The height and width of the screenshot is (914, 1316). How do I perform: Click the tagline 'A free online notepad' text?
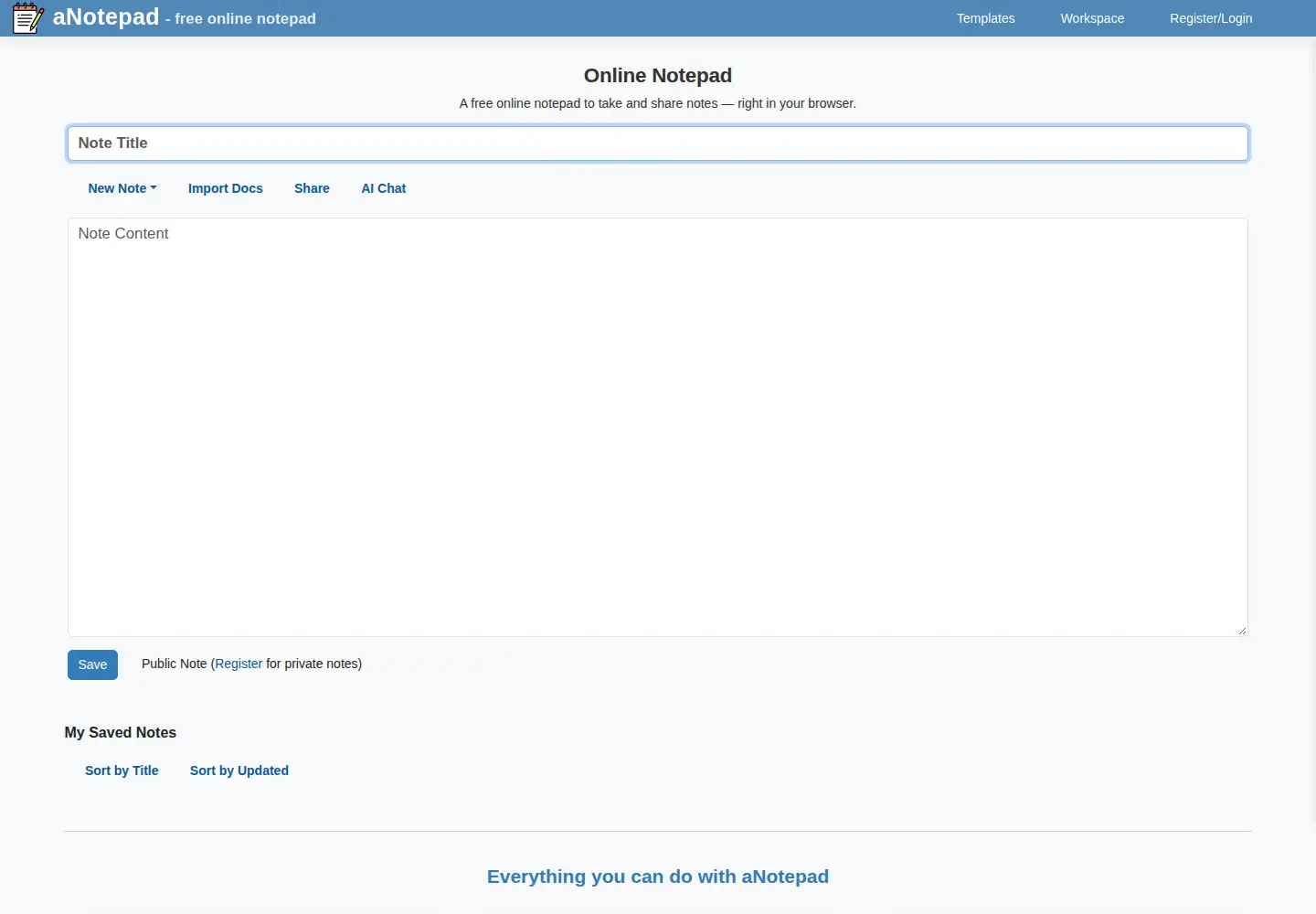(658, 103)
